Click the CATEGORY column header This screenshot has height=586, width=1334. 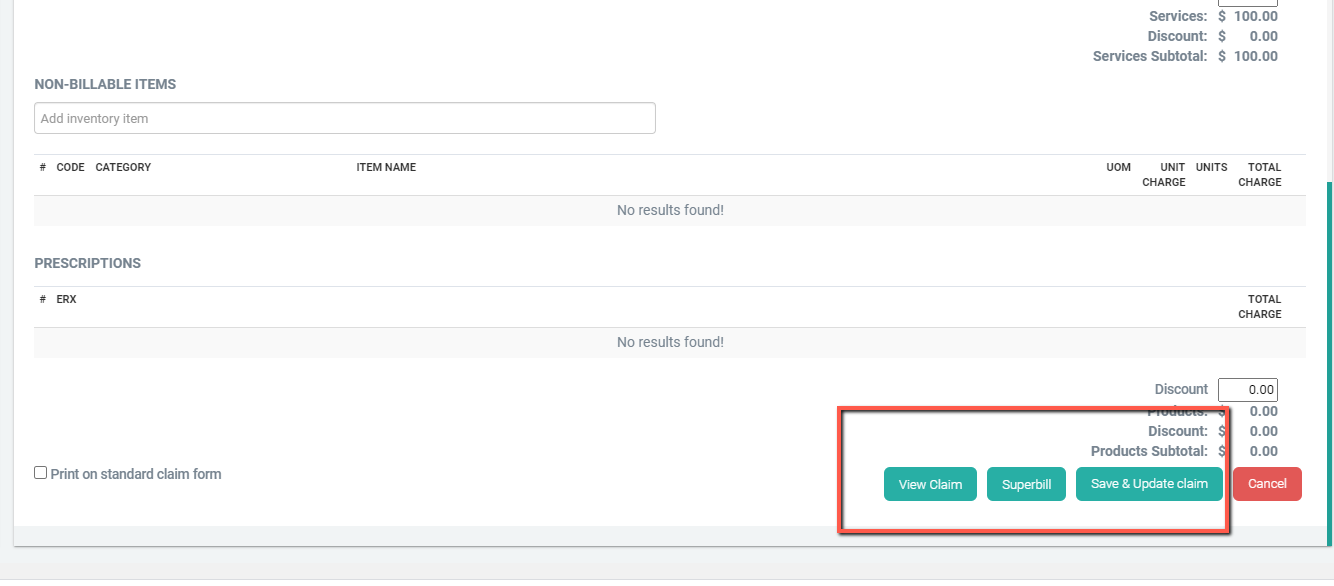click(x=123, y=167)
